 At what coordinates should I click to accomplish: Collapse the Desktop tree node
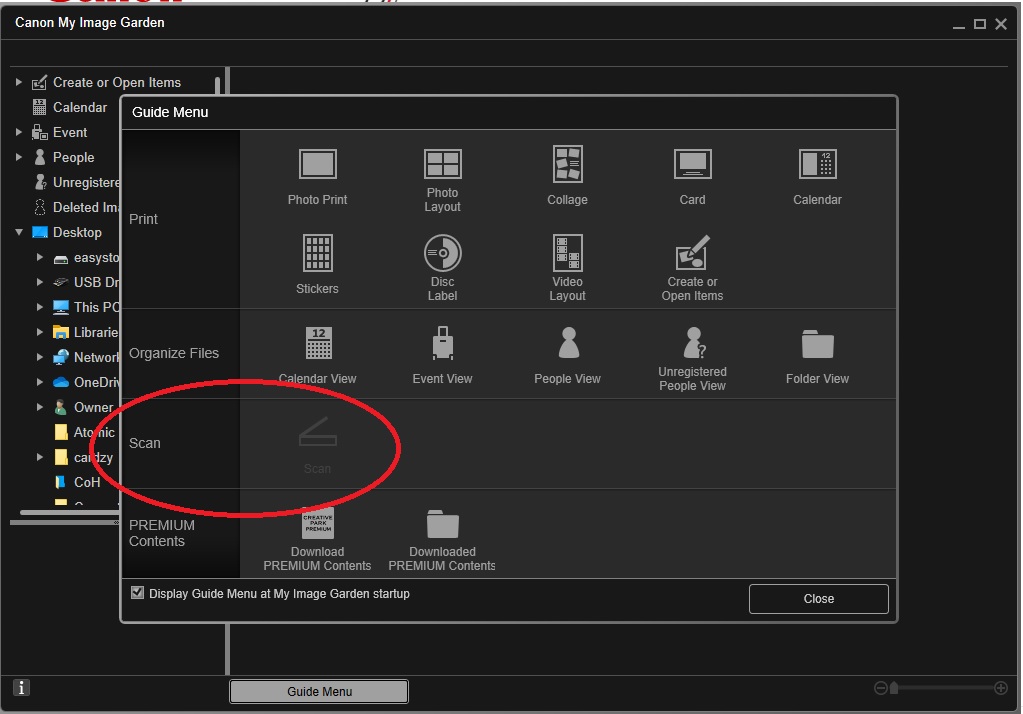coord(19,232)
